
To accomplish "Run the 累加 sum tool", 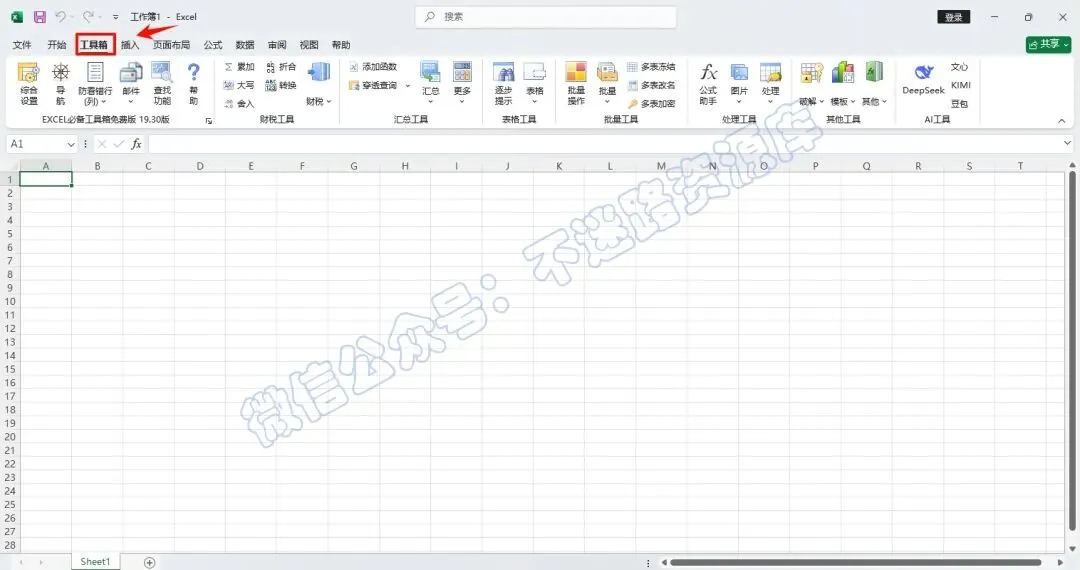I will tap(239, 67).
